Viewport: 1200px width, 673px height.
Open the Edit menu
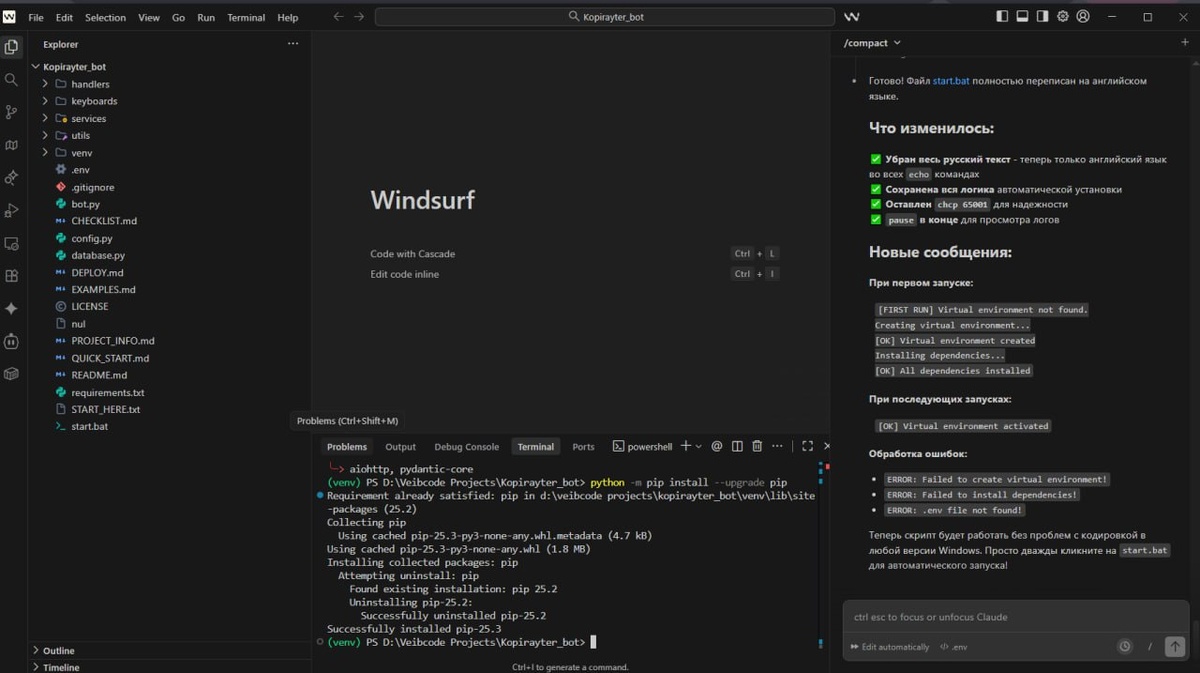[x=64, y=17]
